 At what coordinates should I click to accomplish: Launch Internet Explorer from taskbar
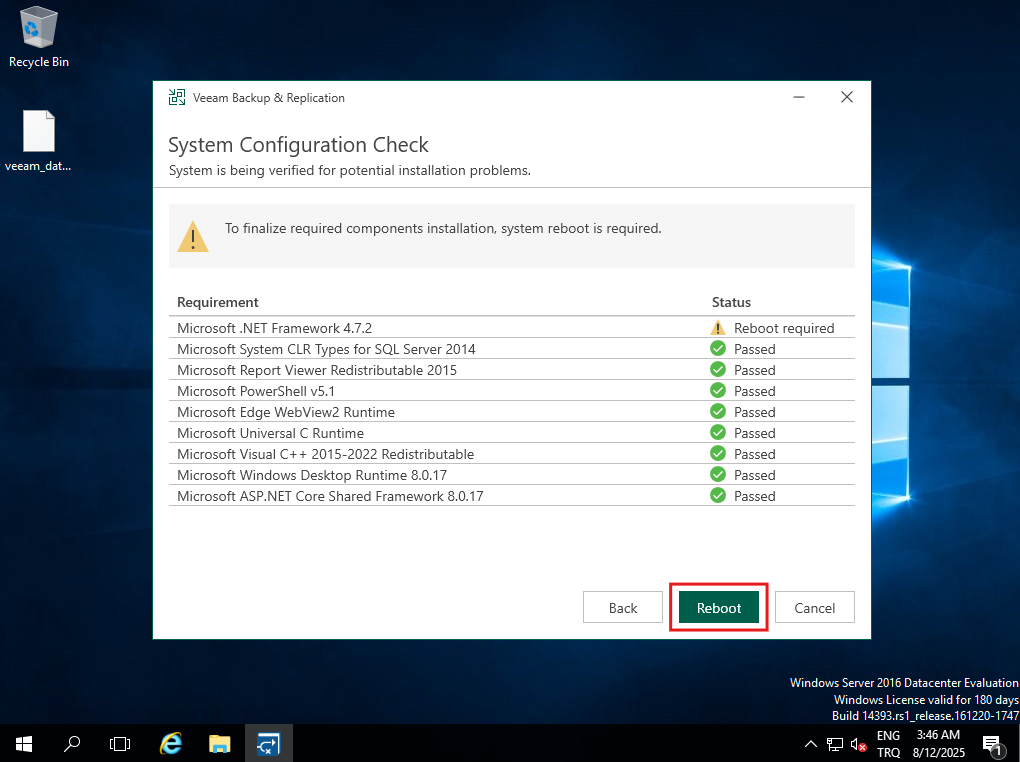[171, 743]
